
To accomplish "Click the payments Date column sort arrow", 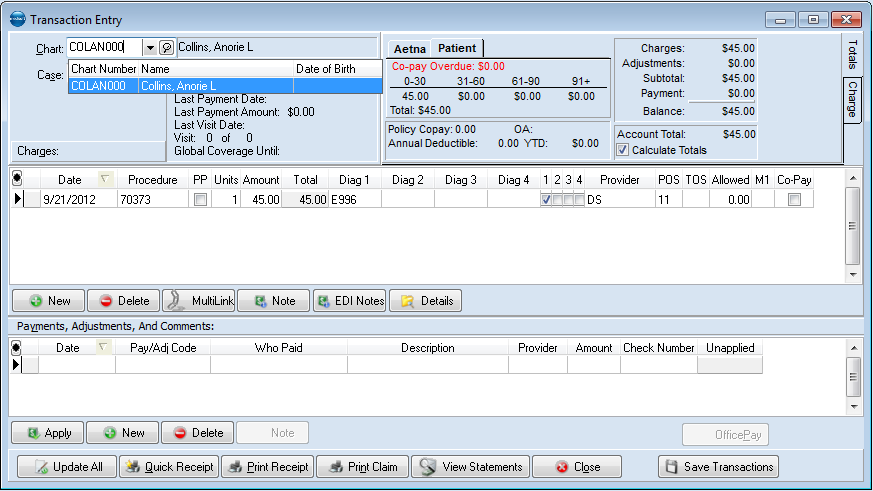I will [103, 347].
